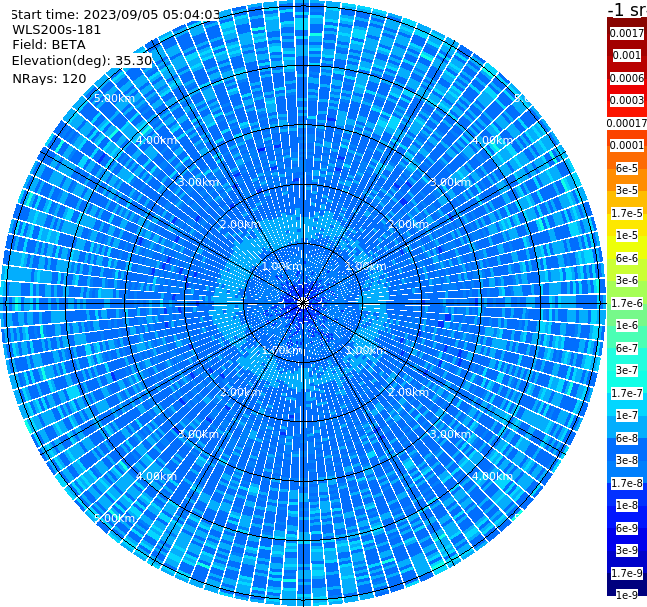Click the 6e-6 colorbar tick label
The image size is (647, 607).
627,258
